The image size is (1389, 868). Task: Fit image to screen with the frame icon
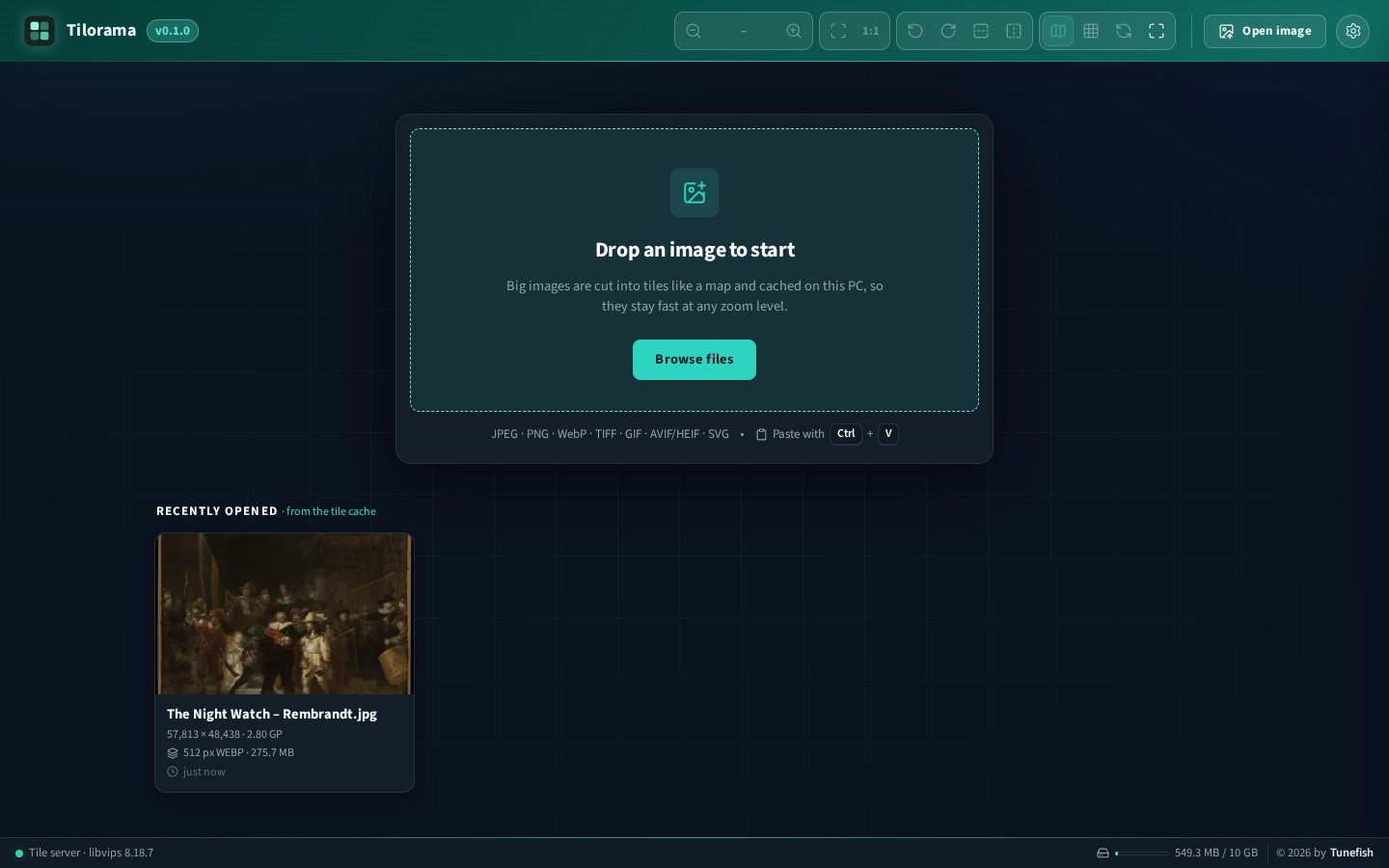coord(838,31)
